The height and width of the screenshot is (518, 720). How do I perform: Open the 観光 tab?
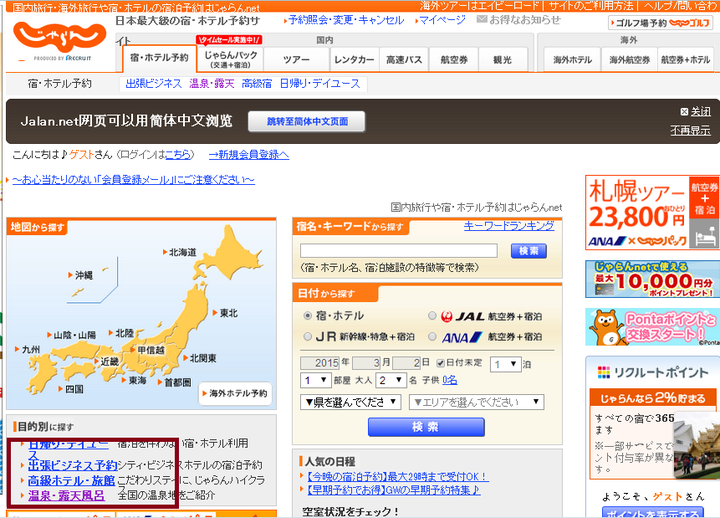502,60
